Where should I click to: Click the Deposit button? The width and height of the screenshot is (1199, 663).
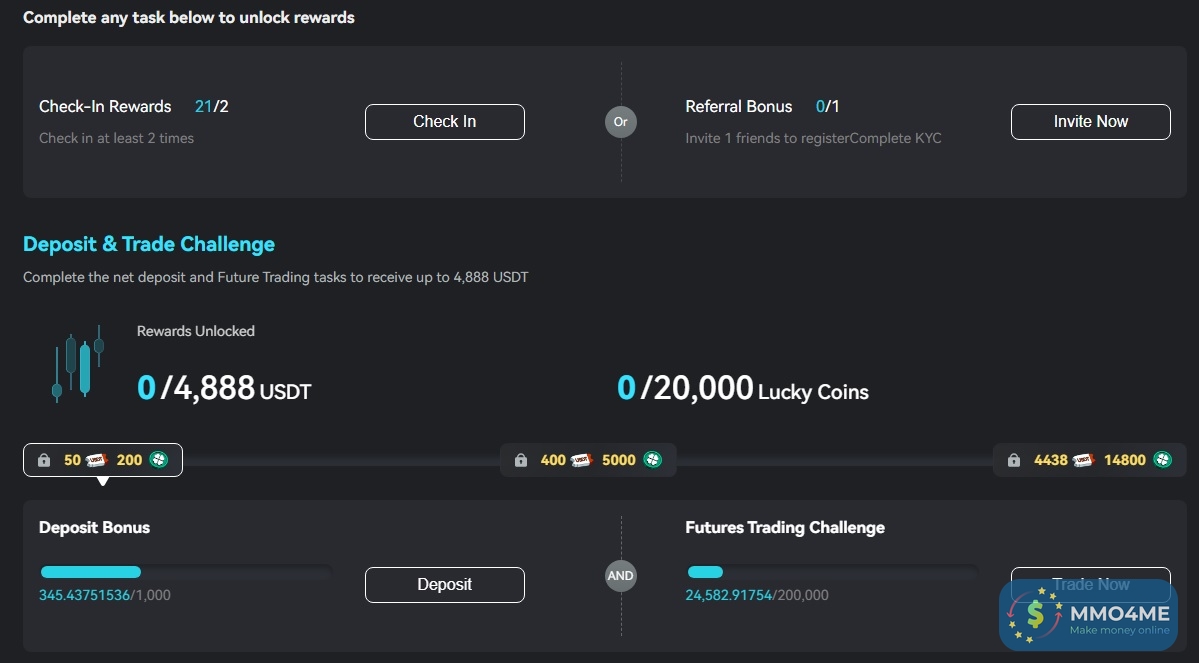click(x=444, y=585)
